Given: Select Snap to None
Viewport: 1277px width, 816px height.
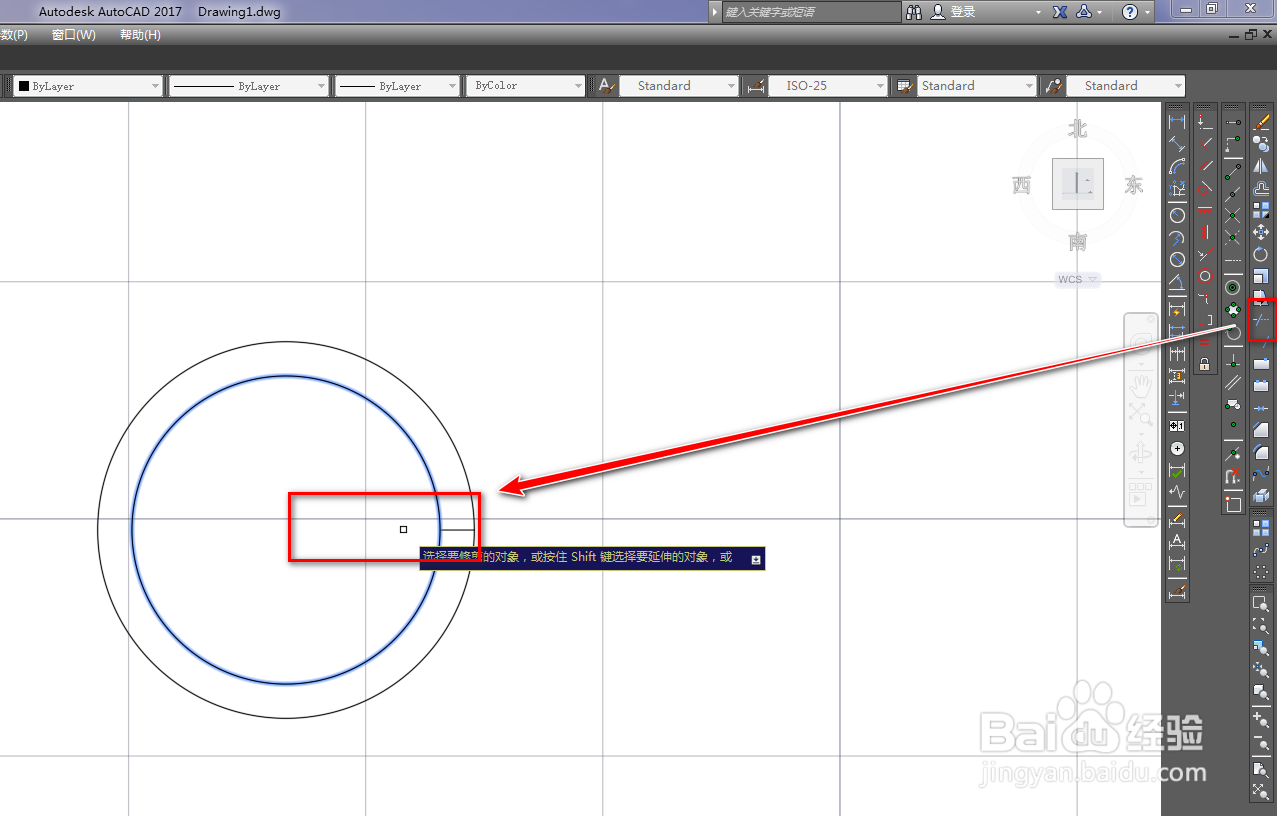Looking at the screenshot, I should coord(1233,475).
